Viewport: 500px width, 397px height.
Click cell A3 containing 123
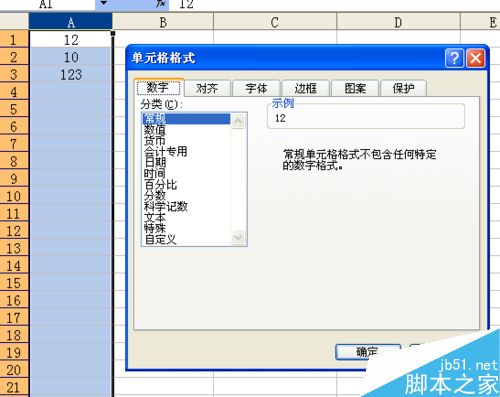point(71,74)
